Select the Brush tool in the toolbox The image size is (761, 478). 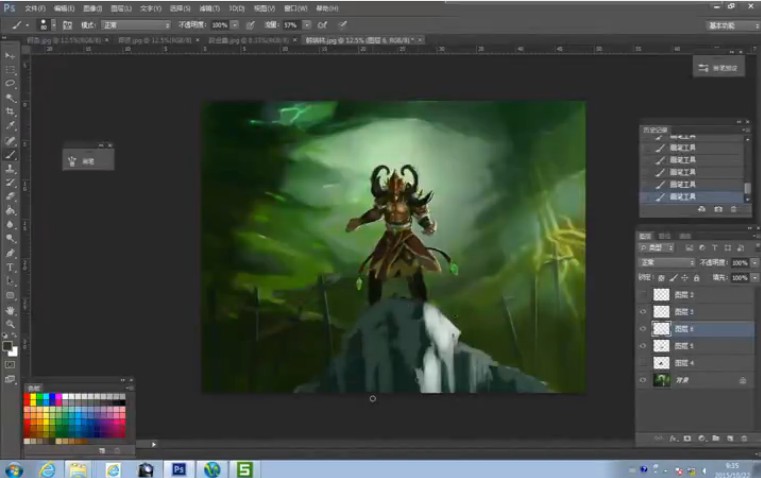coord(10,155)
